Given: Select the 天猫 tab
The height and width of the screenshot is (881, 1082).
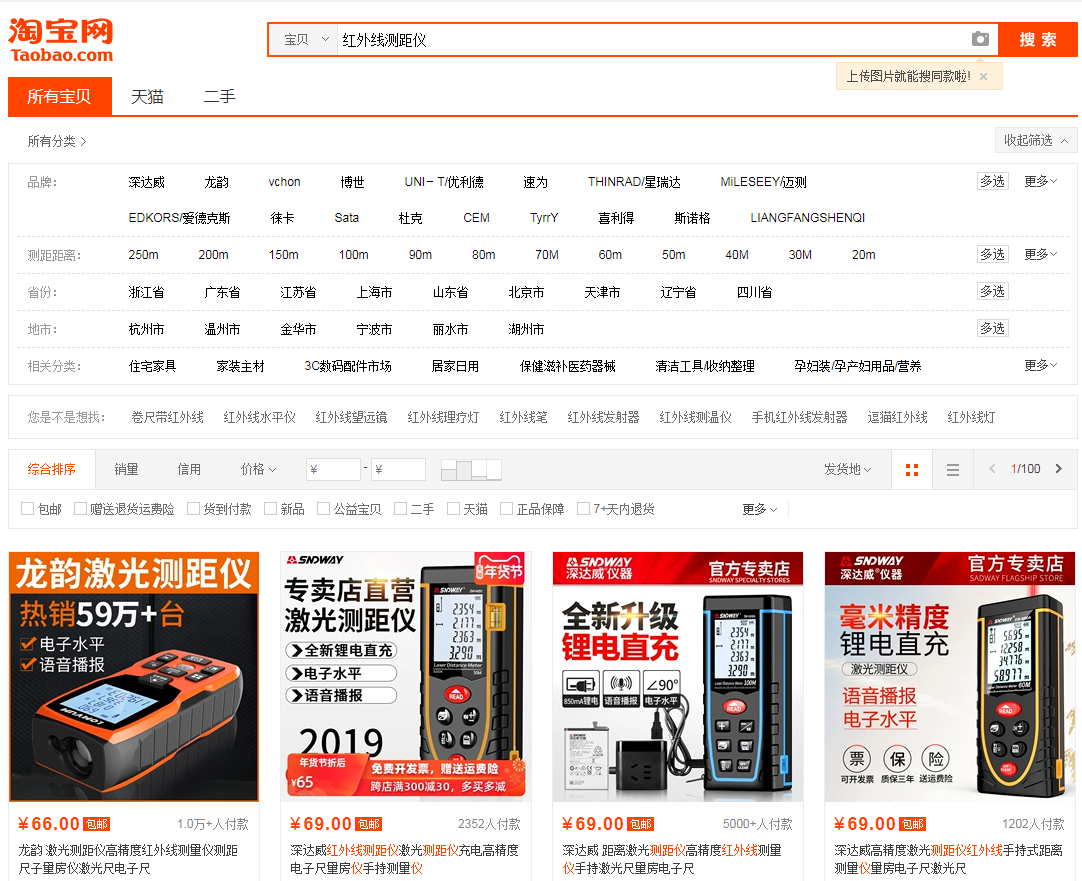Looking at the screenshot, I should (x=148, y=97).
